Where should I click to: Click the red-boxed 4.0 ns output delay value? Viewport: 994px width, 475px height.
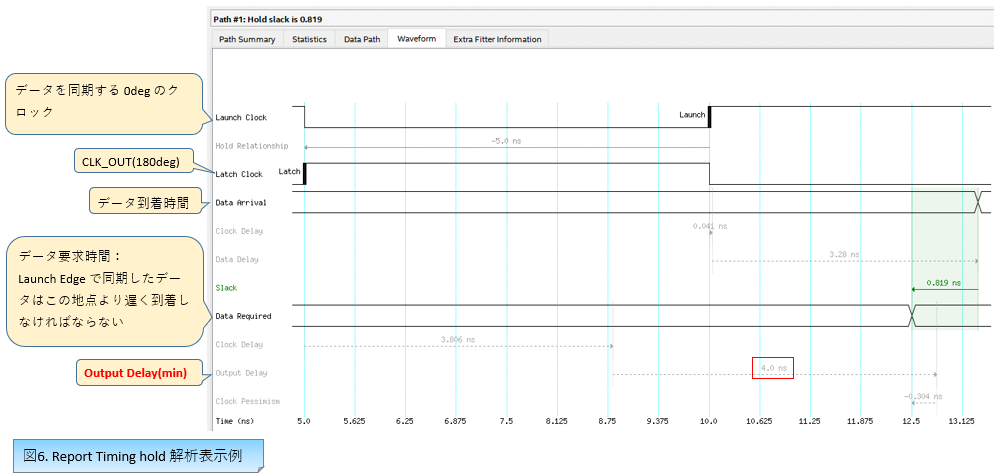(x=773, y=368)
